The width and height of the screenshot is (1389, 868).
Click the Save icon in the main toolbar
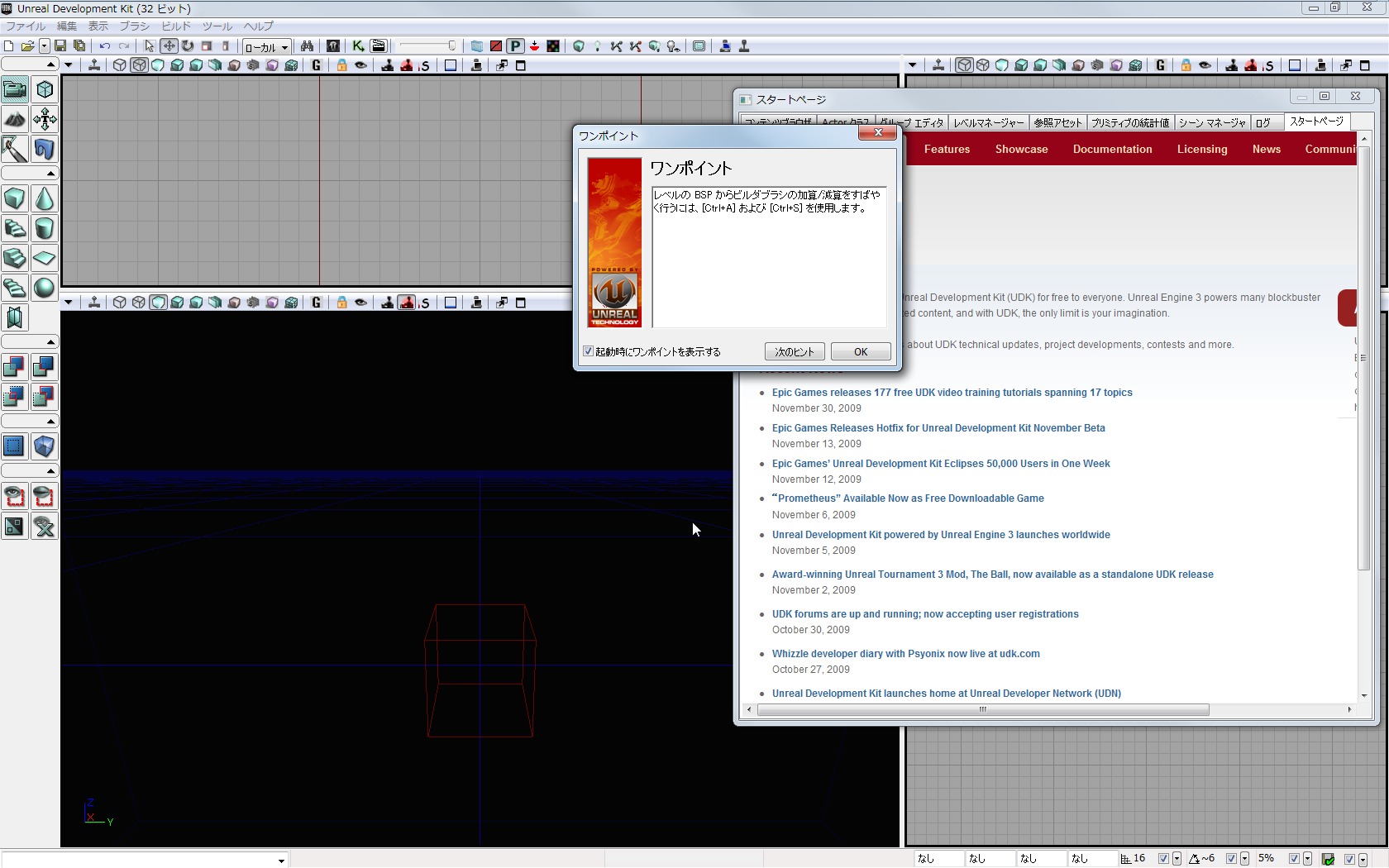(x=60, y=46)
